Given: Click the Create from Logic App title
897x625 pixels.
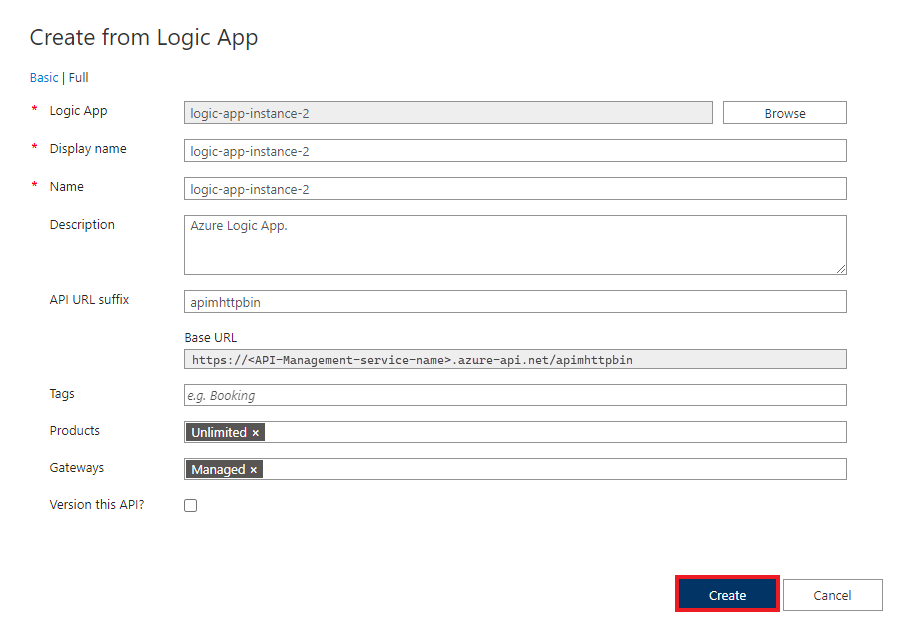Looking at the screenshot, I should coord(143,37).
